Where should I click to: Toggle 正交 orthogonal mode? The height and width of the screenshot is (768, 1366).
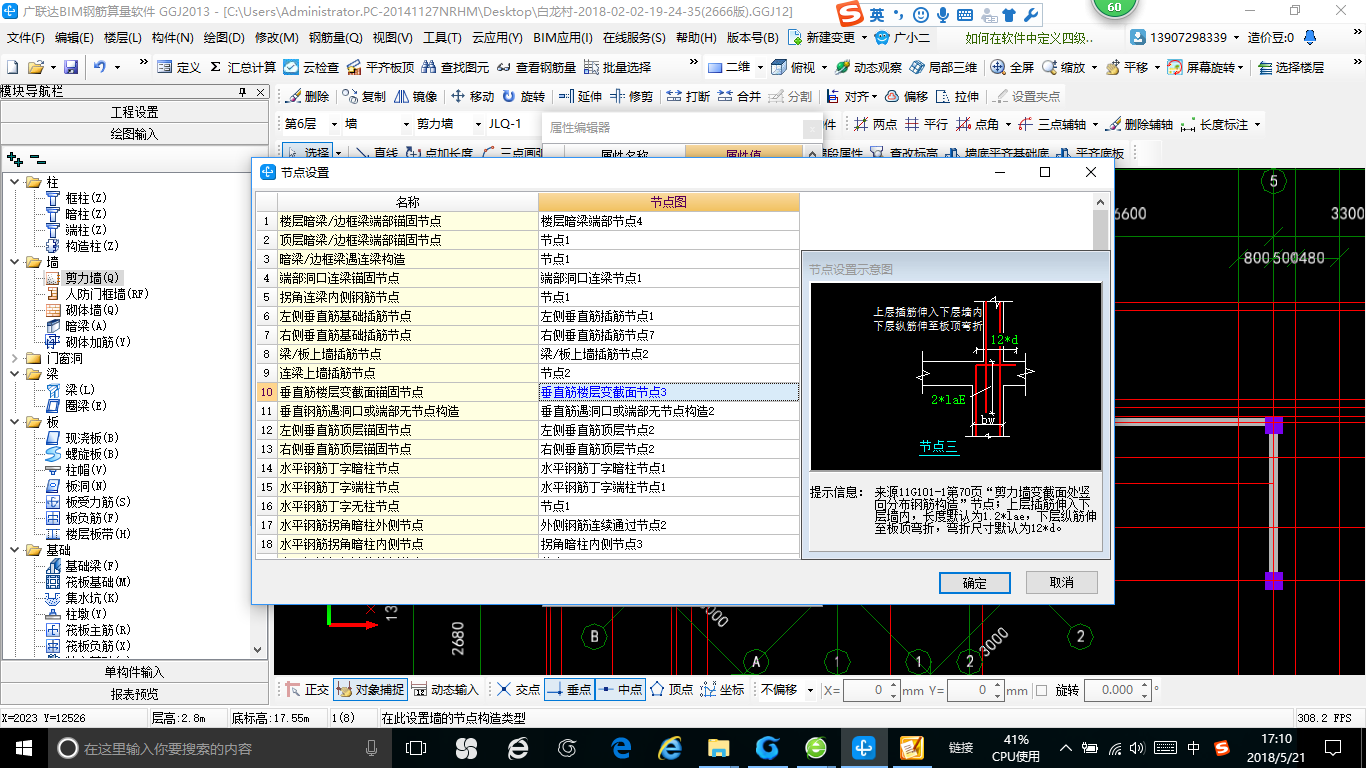coord(307,690)
